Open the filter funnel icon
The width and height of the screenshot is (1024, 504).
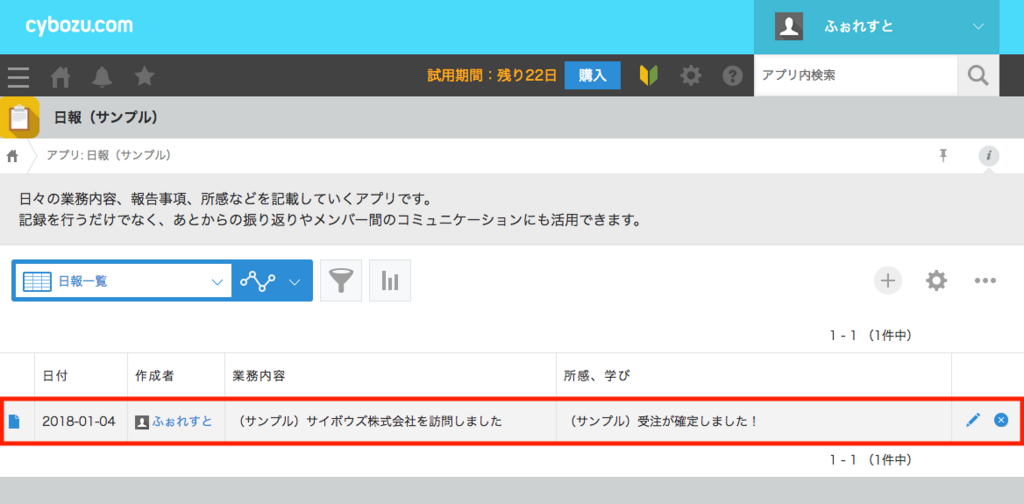341,281
